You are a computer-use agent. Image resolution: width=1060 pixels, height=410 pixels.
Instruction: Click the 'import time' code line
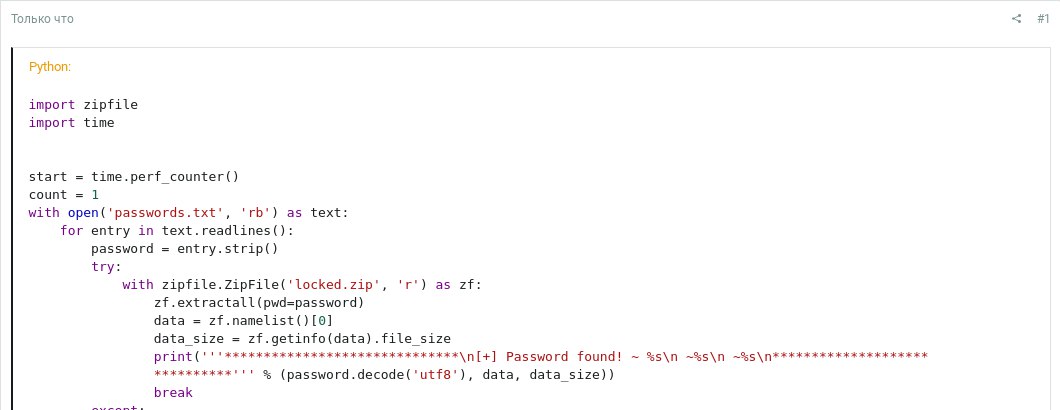71,122
